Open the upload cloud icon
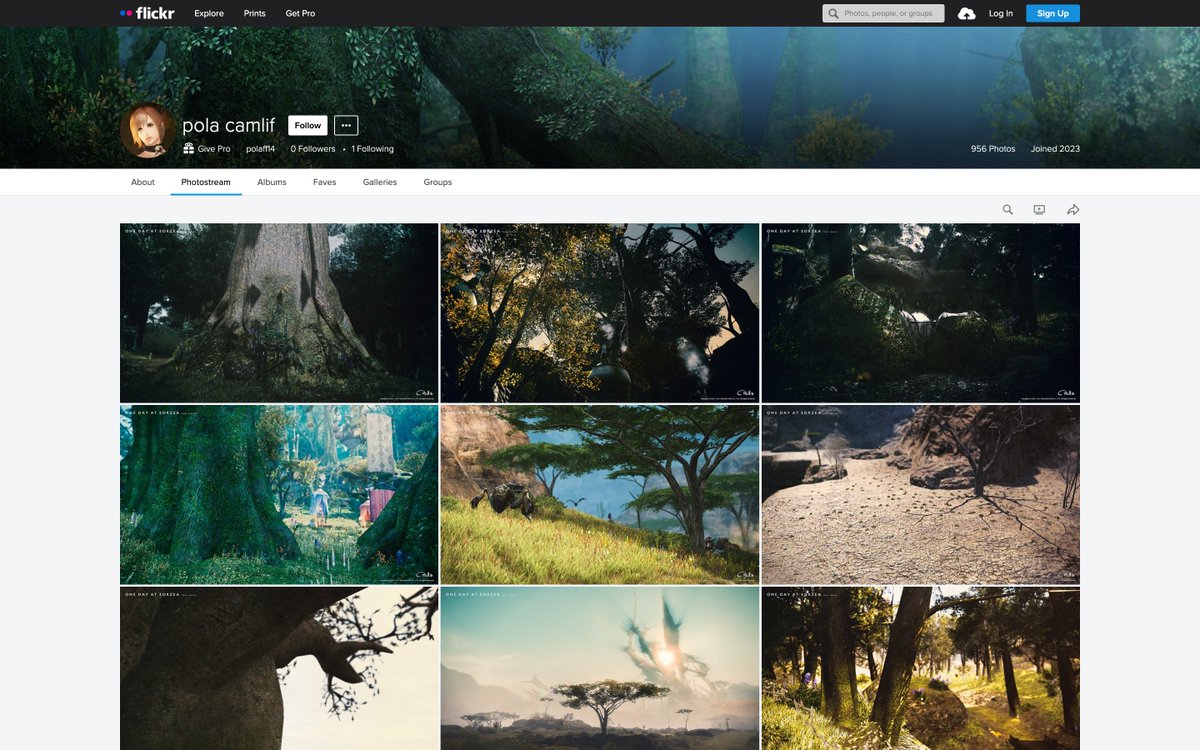 point(966,13)
